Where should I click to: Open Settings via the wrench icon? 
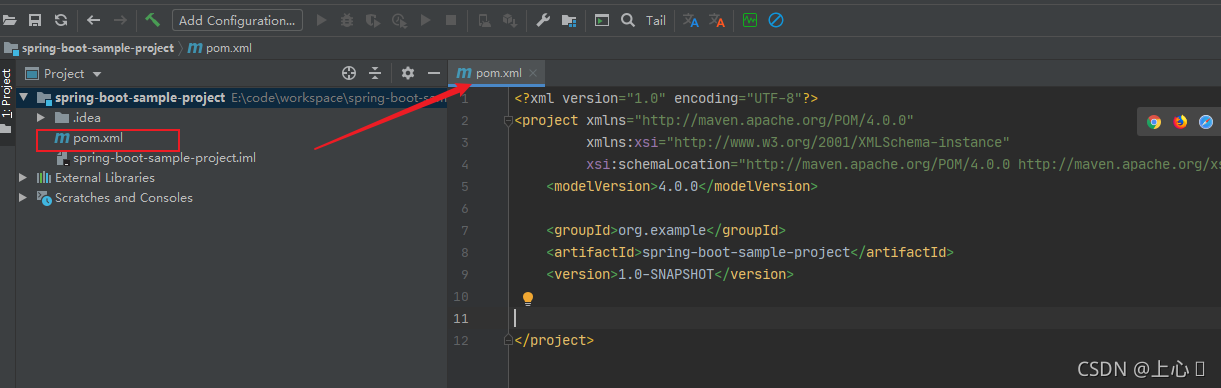[x=543, y=20]
